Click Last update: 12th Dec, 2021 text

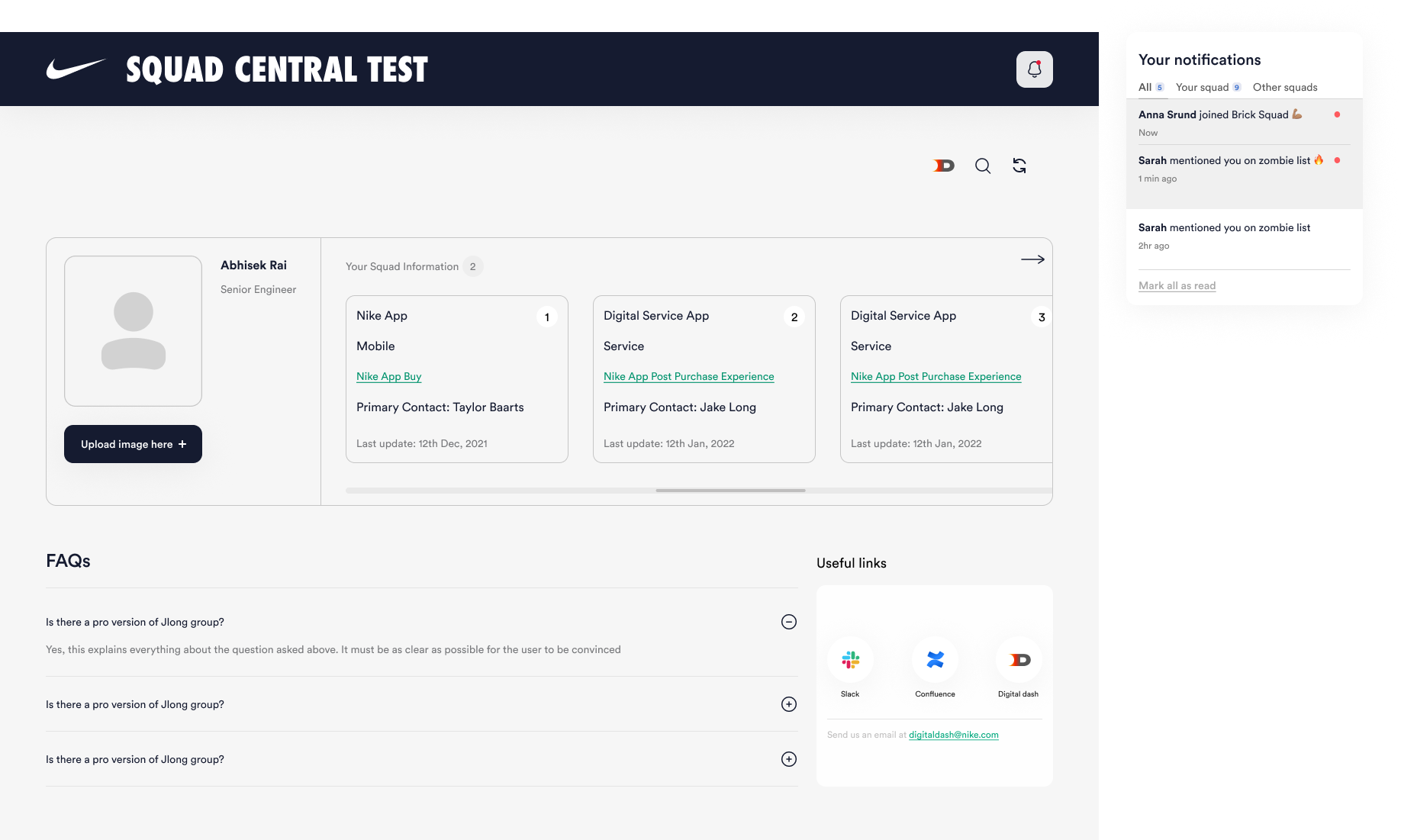pyautogui.click(x=421, y=443)
